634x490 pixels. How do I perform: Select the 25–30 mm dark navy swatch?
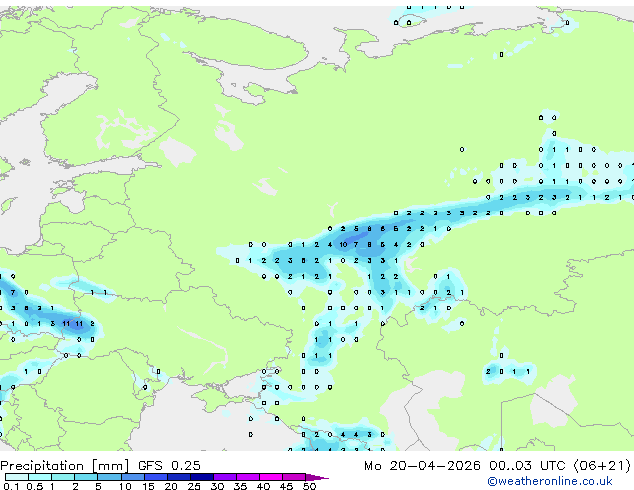[201, 477]
